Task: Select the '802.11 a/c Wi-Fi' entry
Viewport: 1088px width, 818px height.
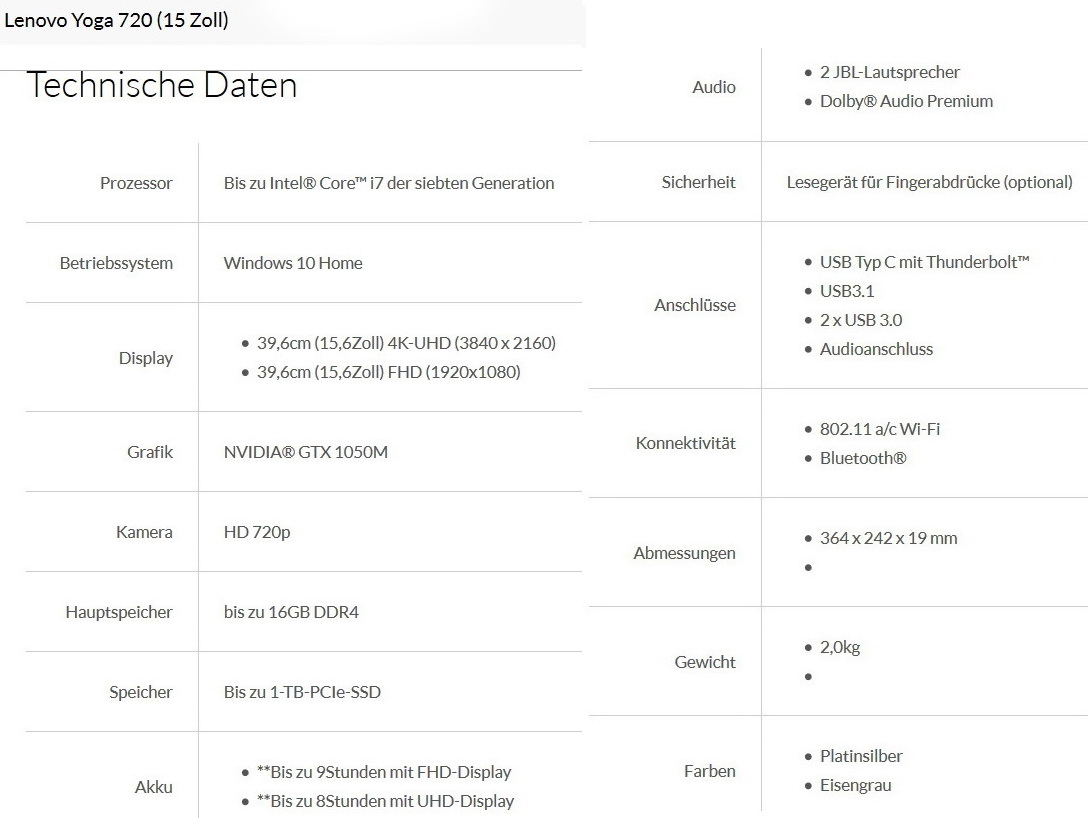Action: click(x=879, y=429)
